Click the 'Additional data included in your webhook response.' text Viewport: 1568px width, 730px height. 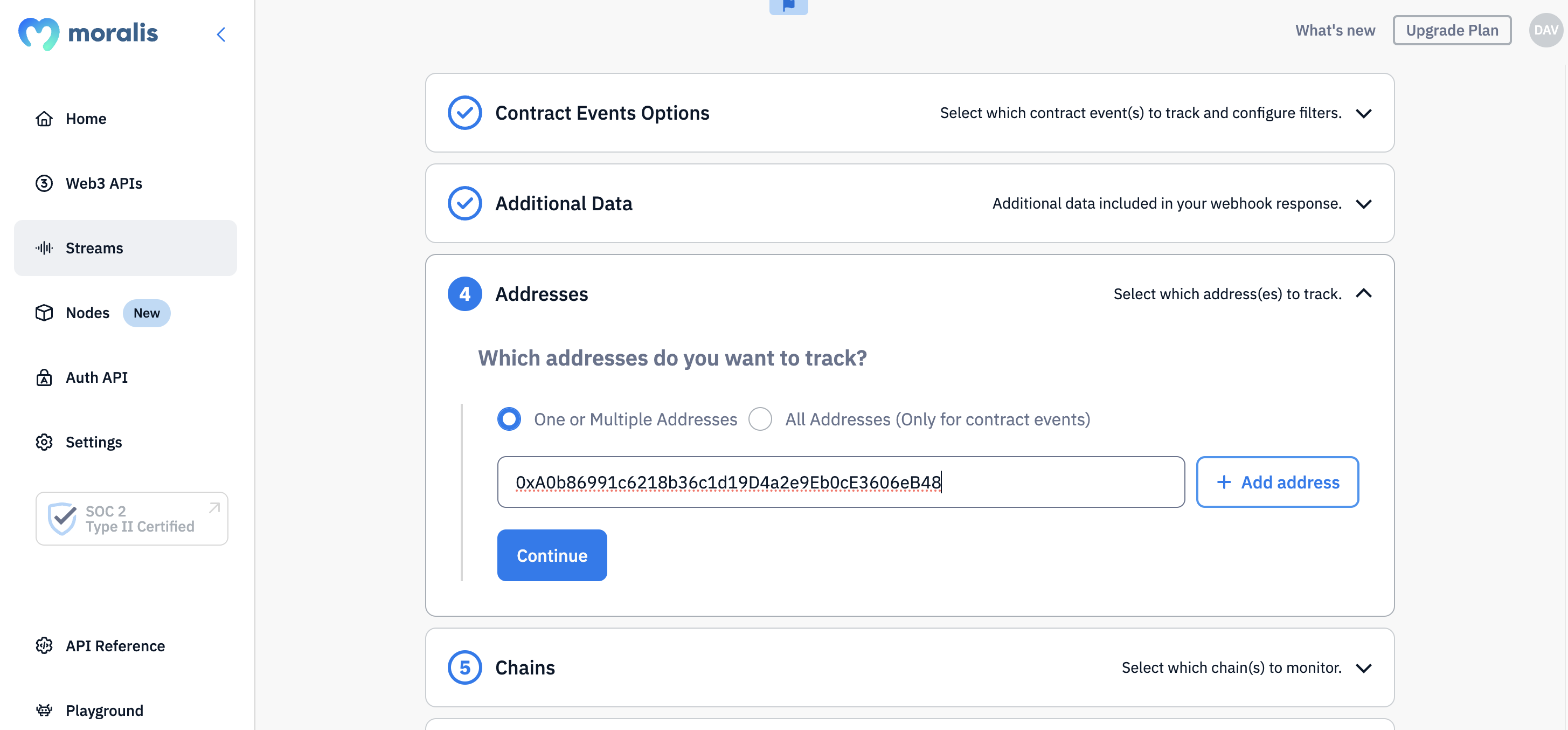click(x=1167, y=203)
